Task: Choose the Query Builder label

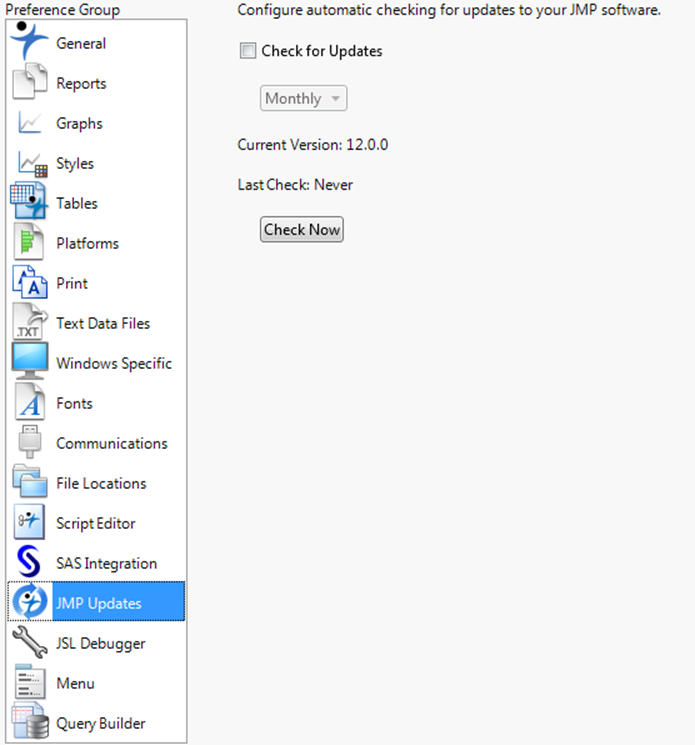Action: (x=101, y=724)
